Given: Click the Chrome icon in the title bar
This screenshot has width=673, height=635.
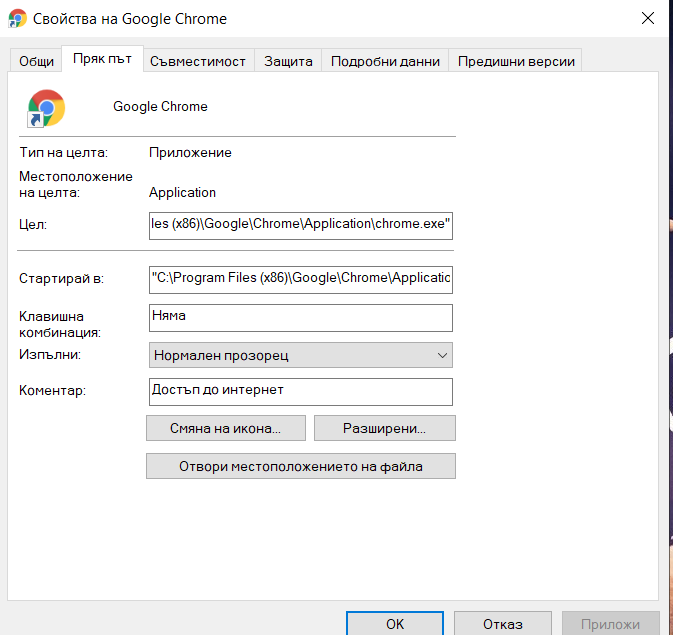Looking at the screenshot, I should (18, 18).
